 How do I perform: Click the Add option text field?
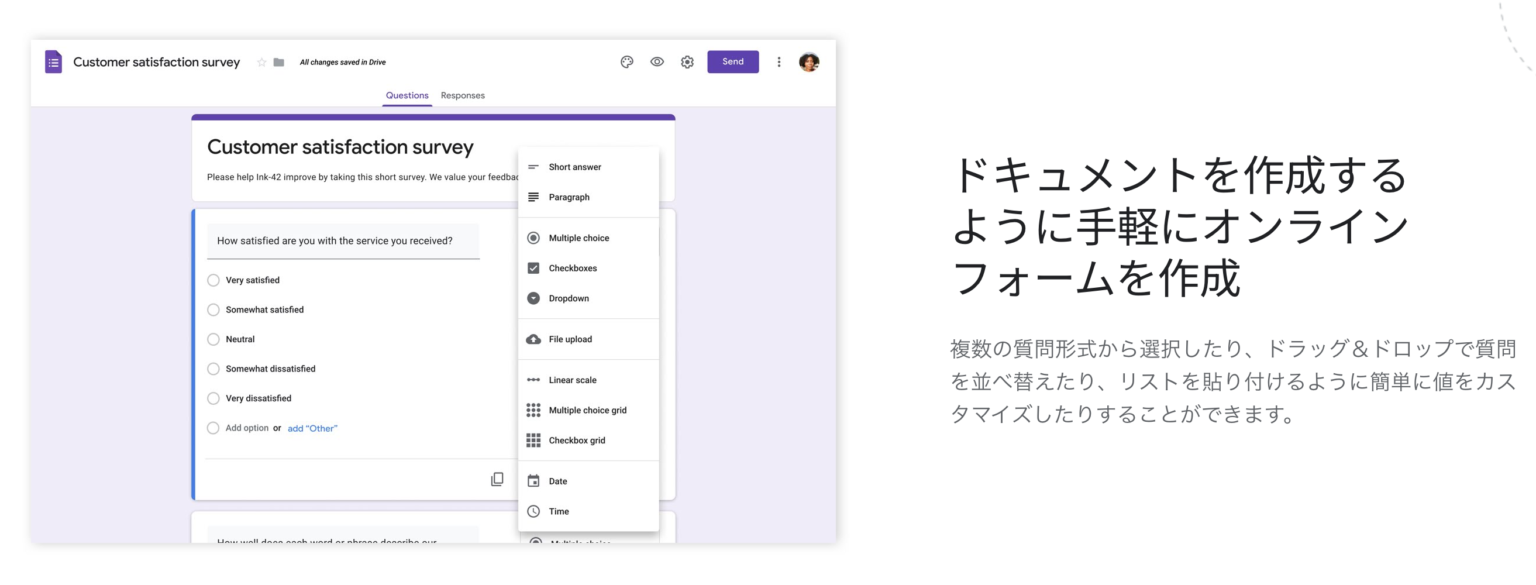246,427
